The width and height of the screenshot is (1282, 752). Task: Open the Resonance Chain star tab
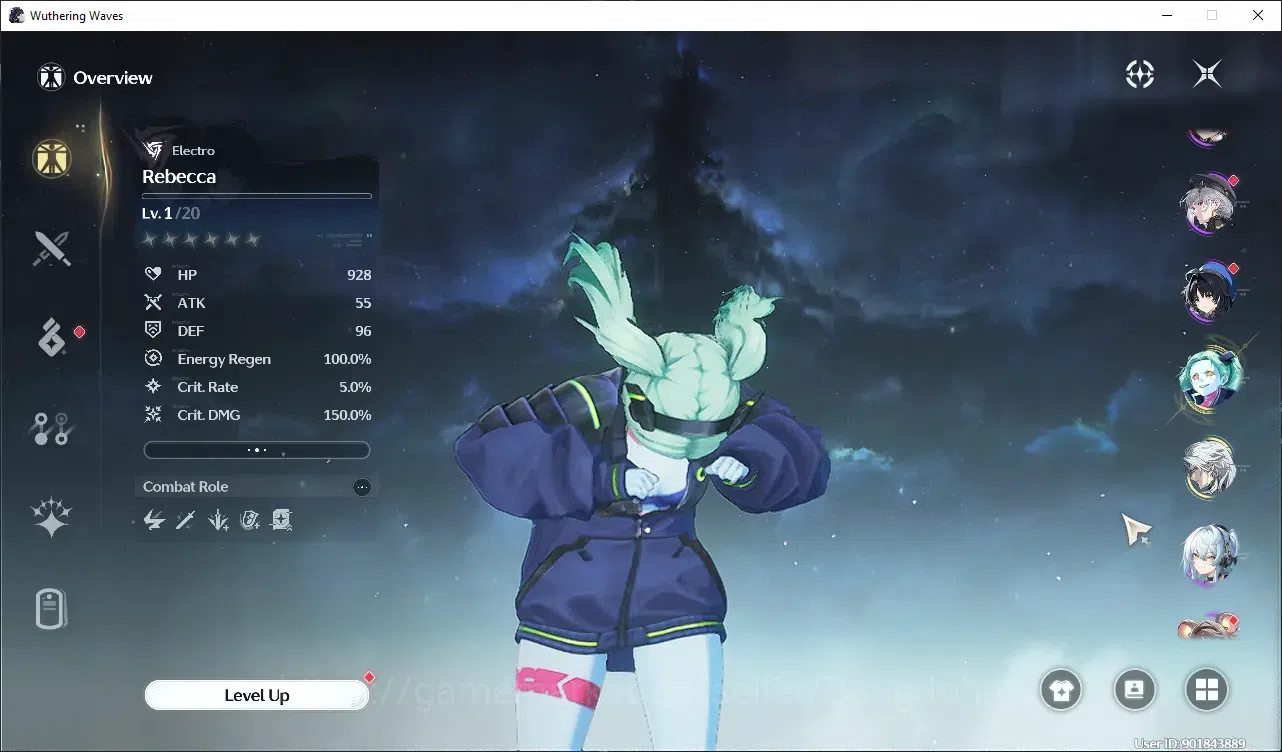point(51,518)
